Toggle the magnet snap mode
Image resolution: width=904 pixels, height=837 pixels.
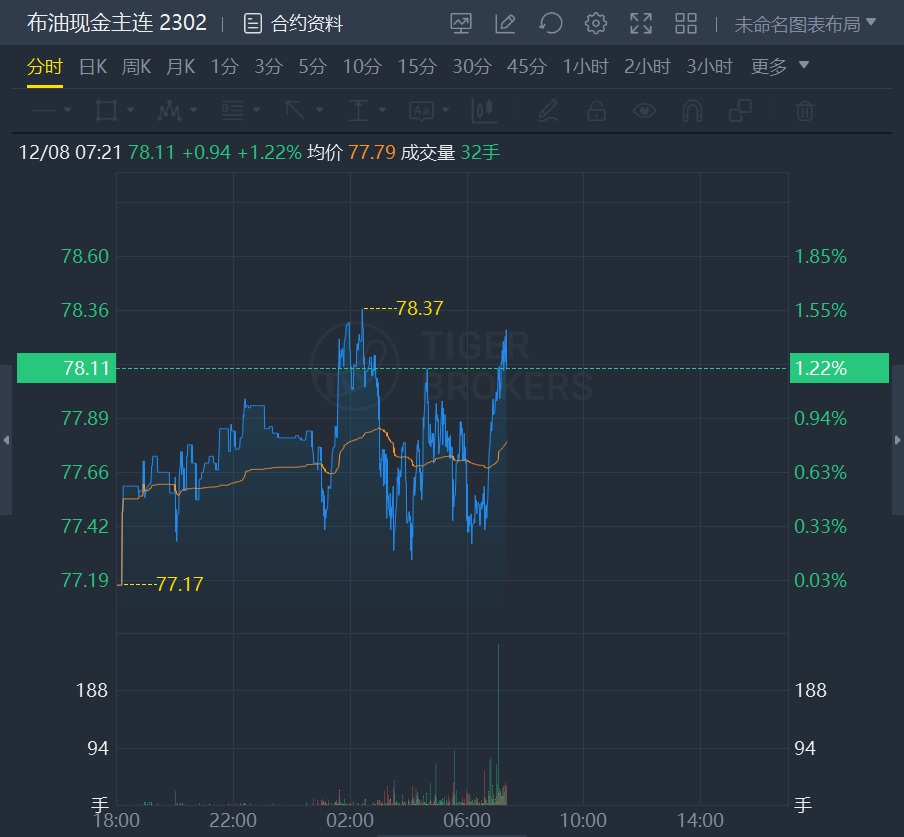(693, 110)
